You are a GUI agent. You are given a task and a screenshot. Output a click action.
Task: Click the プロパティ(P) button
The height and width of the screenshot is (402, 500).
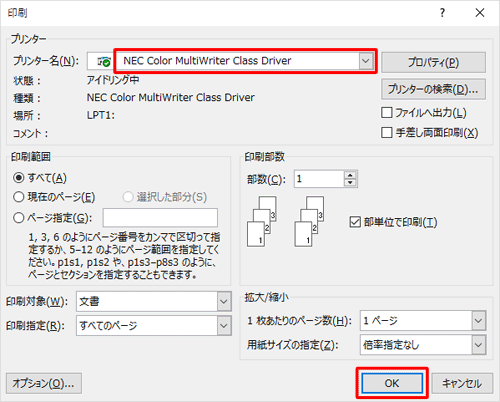click(433, 62)
